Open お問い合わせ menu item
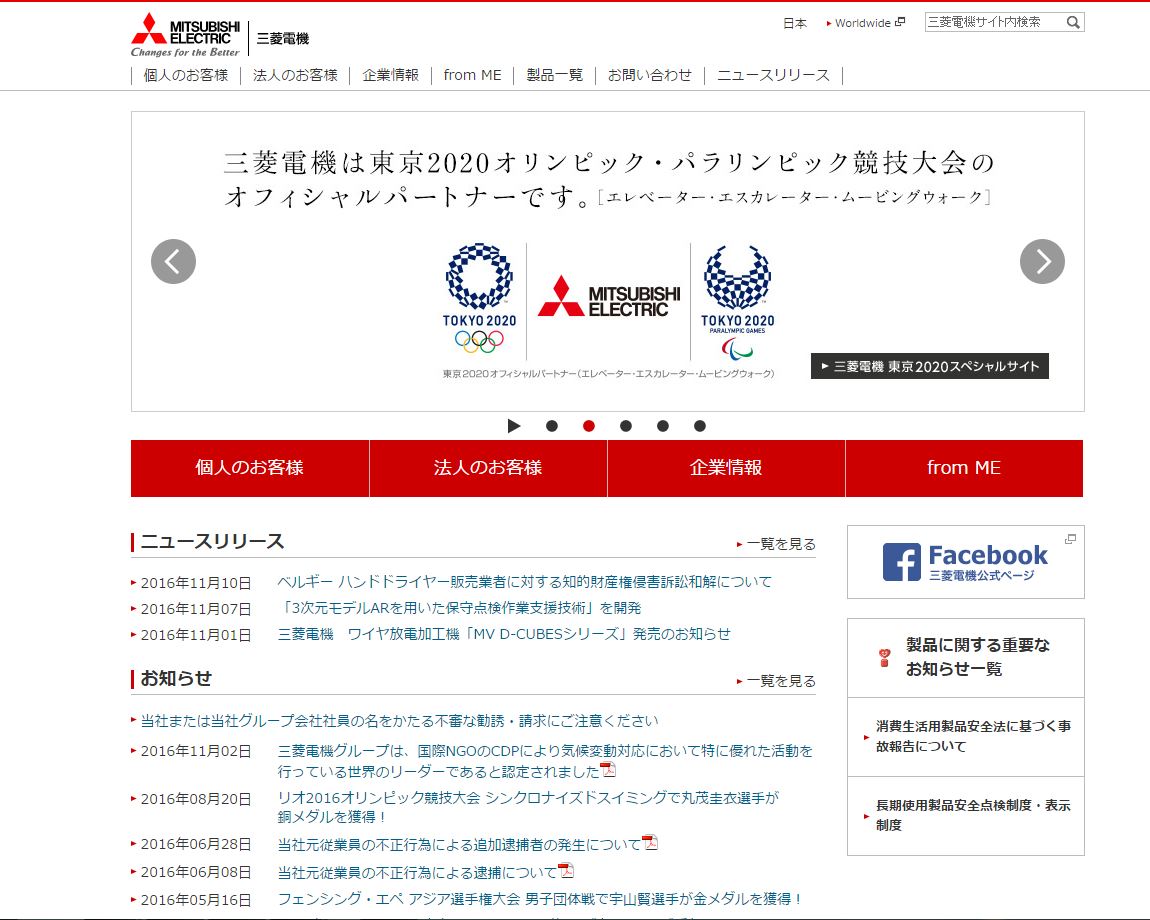The image size is (1150, 920). click(650, 75)
